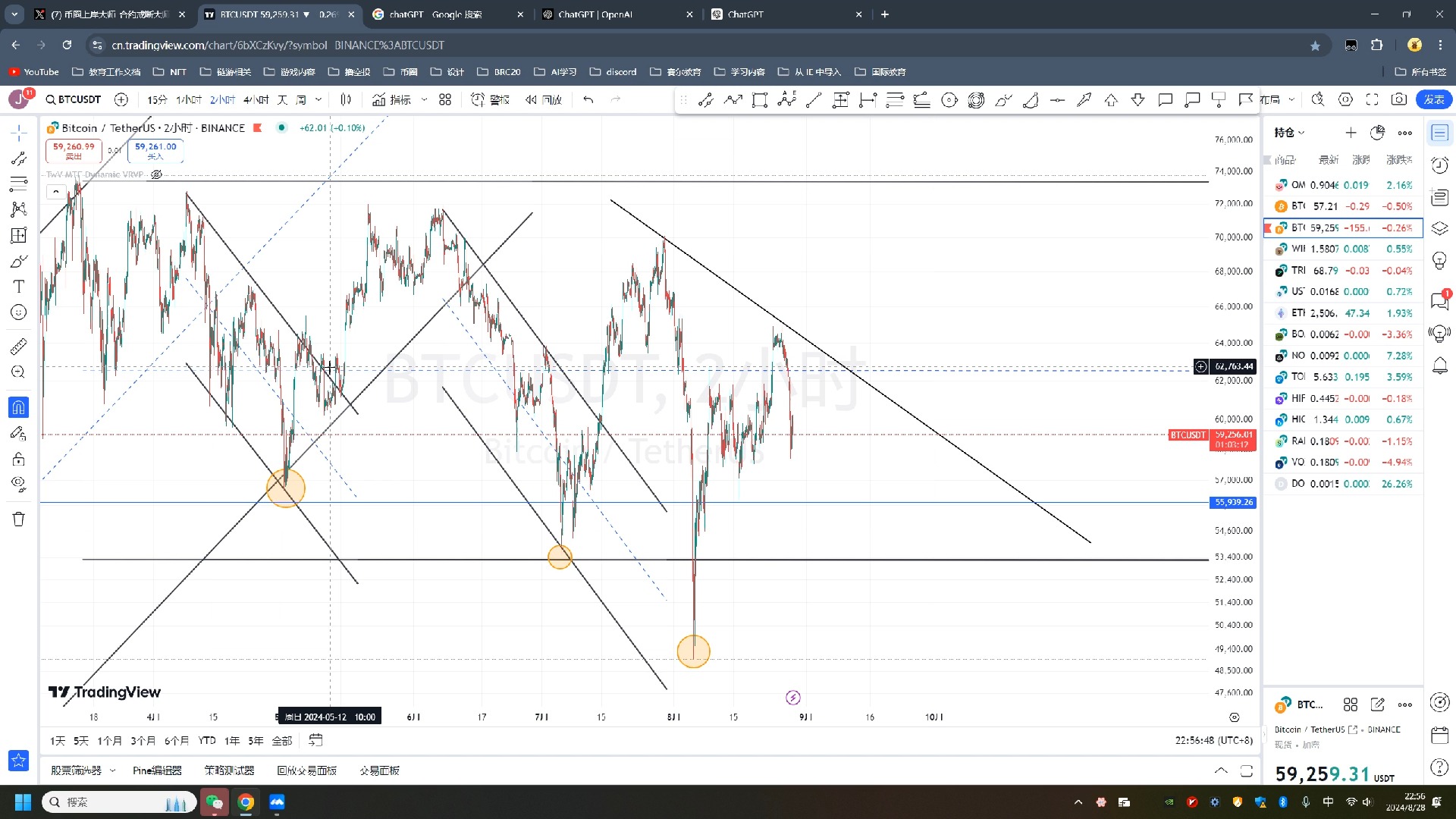Screen dimensions: 1456x819
Task: Click the red sell price 59,260.99 button
Action: [x=74, y=151]
